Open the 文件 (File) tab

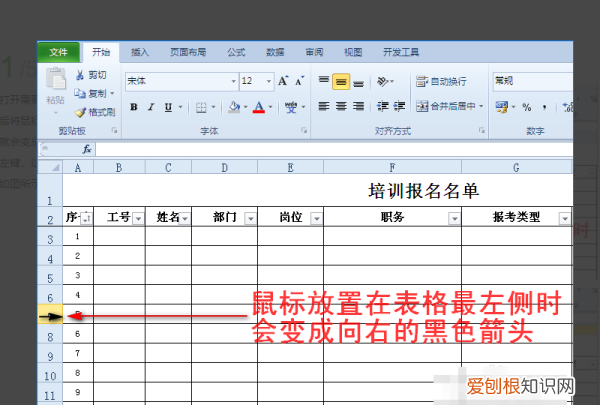(59, 52)
